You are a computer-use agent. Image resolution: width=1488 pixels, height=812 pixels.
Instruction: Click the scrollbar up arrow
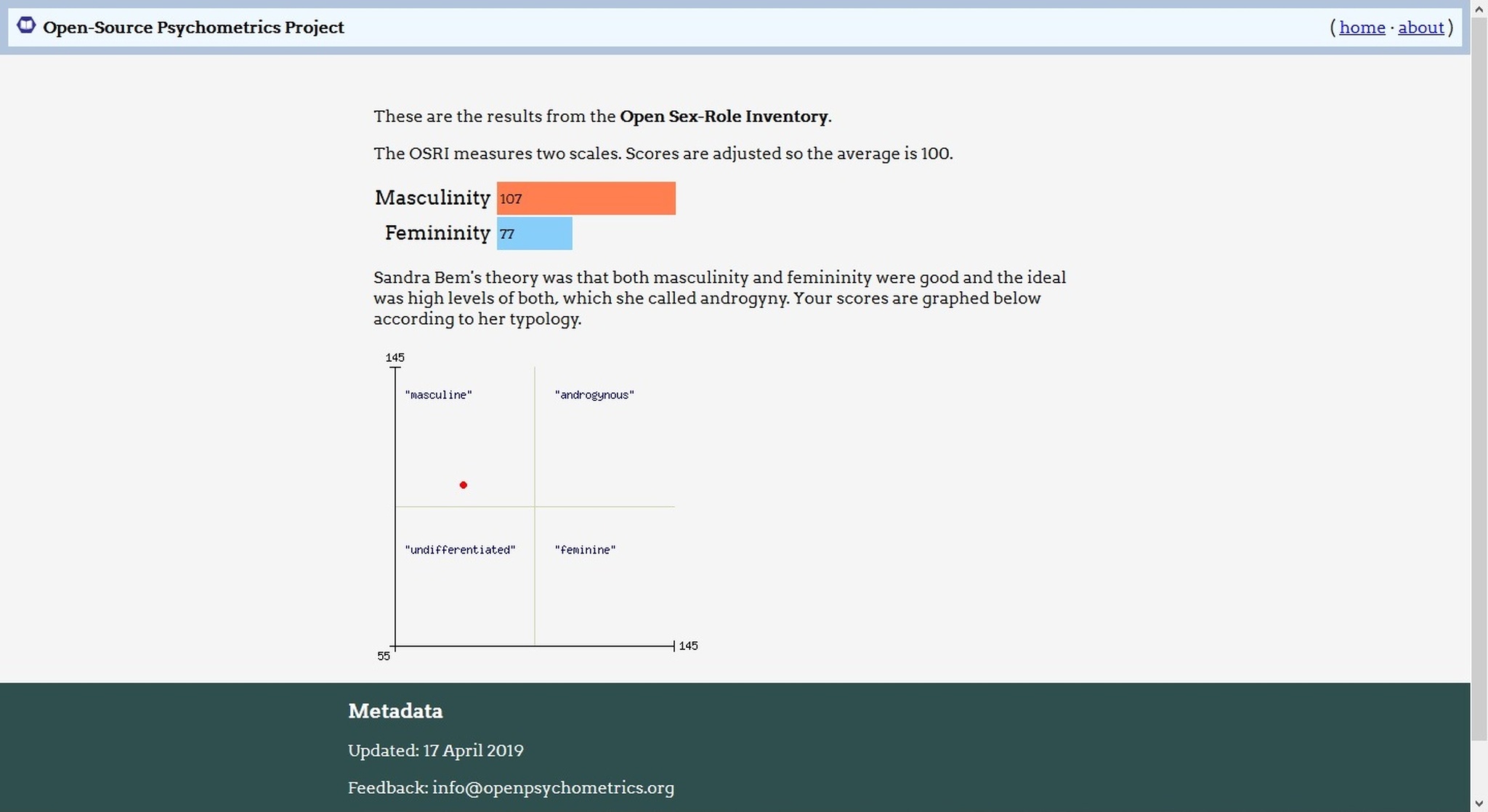pos(1479,9)
